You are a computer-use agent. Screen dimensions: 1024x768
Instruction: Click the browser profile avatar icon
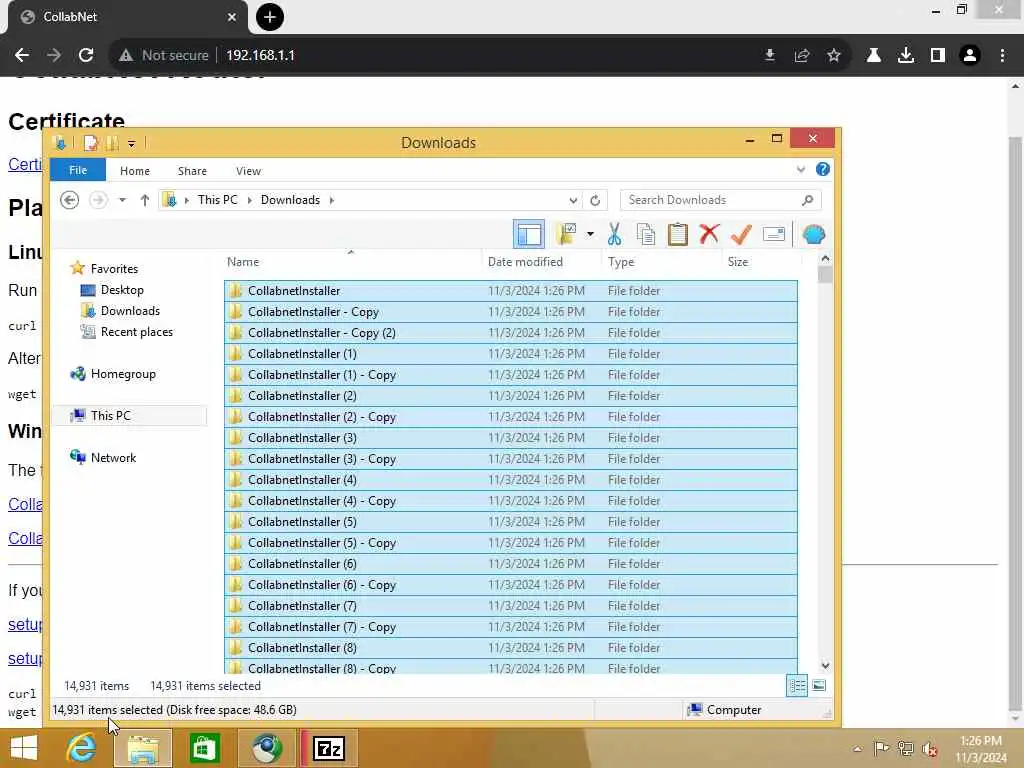[x=970, y=56]
